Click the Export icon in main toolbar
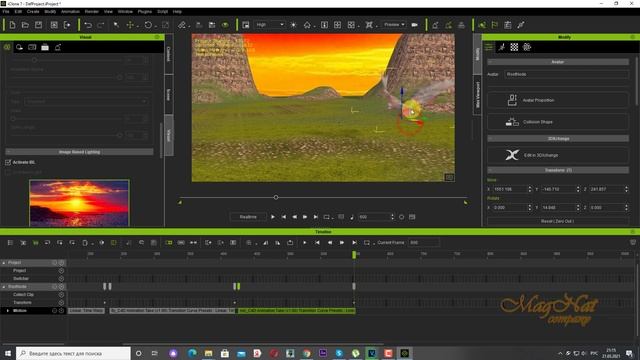Viewport: 640px width, 360px height. pos(67,25)
